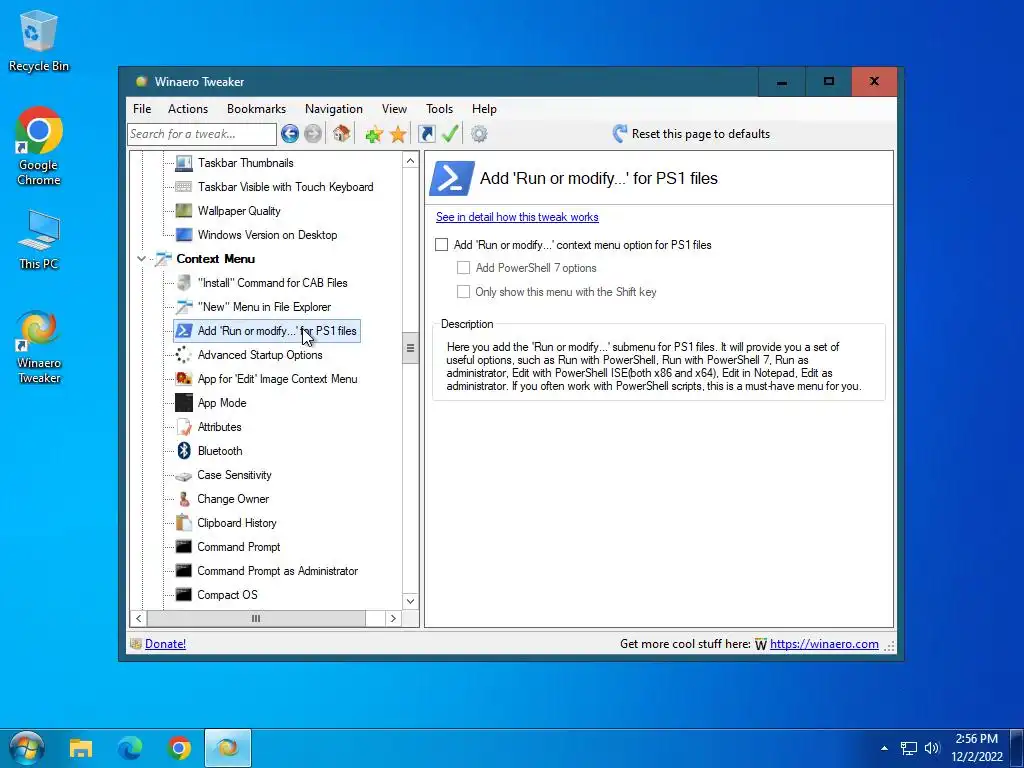
Task: Open the Bookmarks menu
Action: click(x=256, y=109)
